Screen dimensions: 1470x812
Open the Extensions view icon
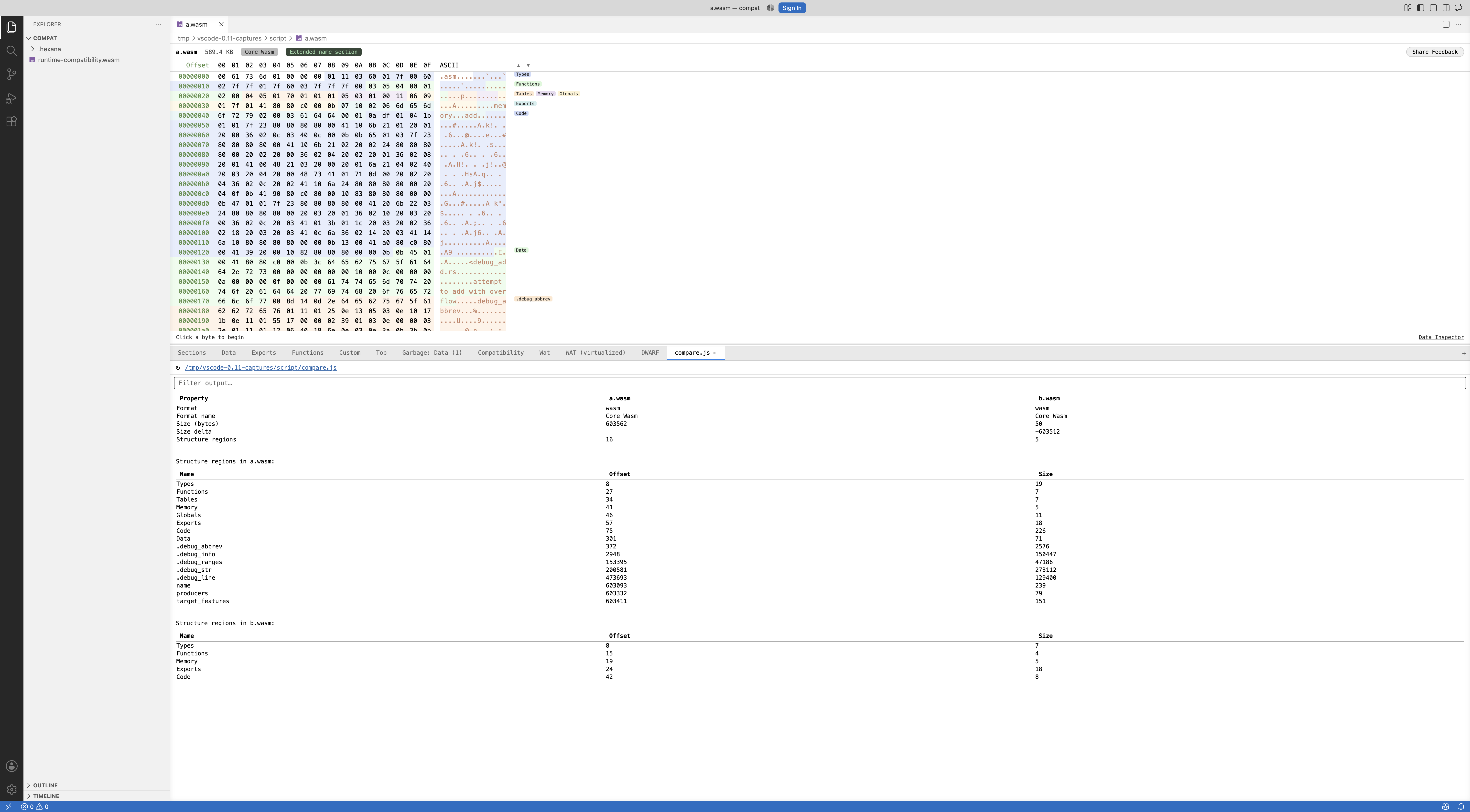[11, 122]
